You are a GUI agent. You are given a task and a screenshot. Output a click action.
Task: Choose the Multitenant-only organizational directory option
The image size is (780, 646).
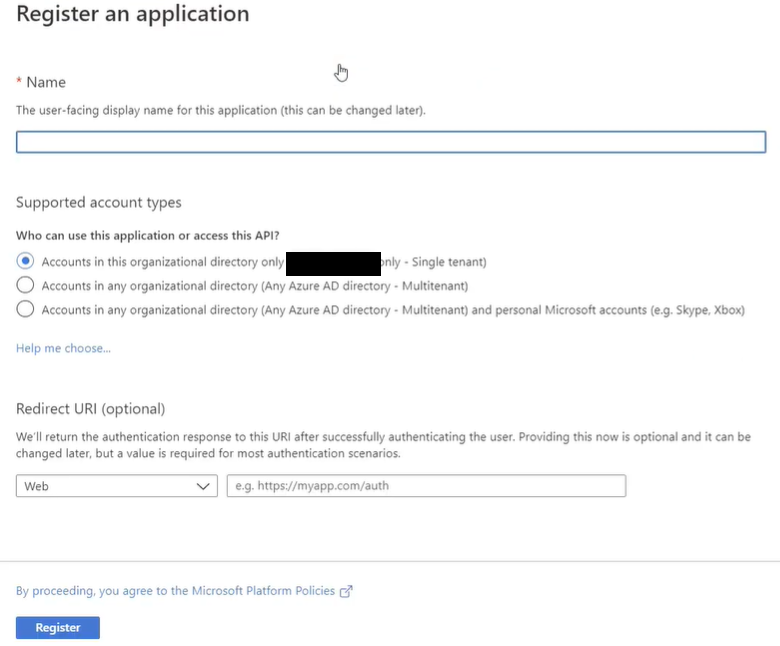(26, 285)
